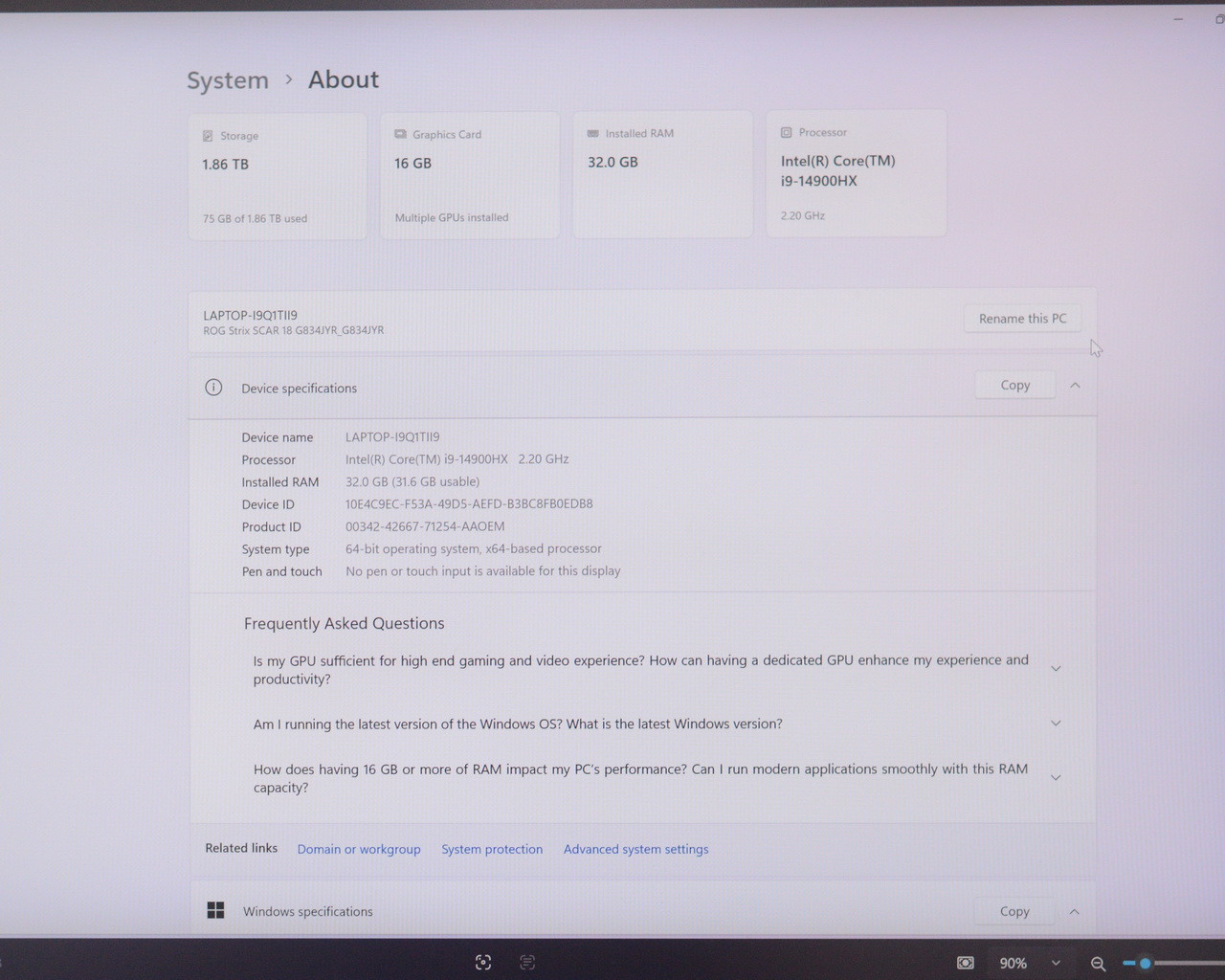The image size is (1225, 980).
Task: Collapse the Device specifications section
Action: coord(1075,385)
